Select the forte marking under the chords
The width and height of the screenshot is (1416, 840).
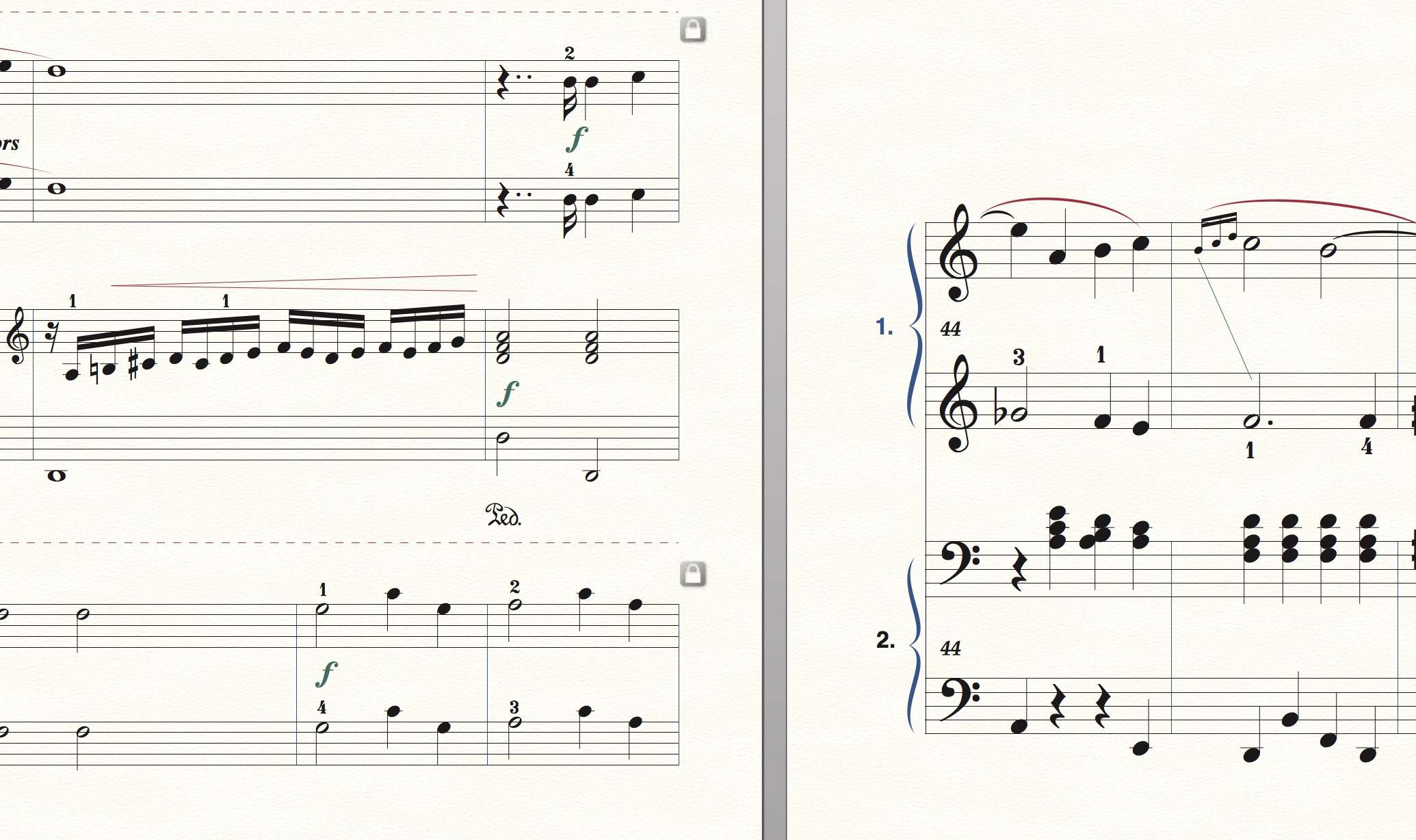click(x=507, y=395)
